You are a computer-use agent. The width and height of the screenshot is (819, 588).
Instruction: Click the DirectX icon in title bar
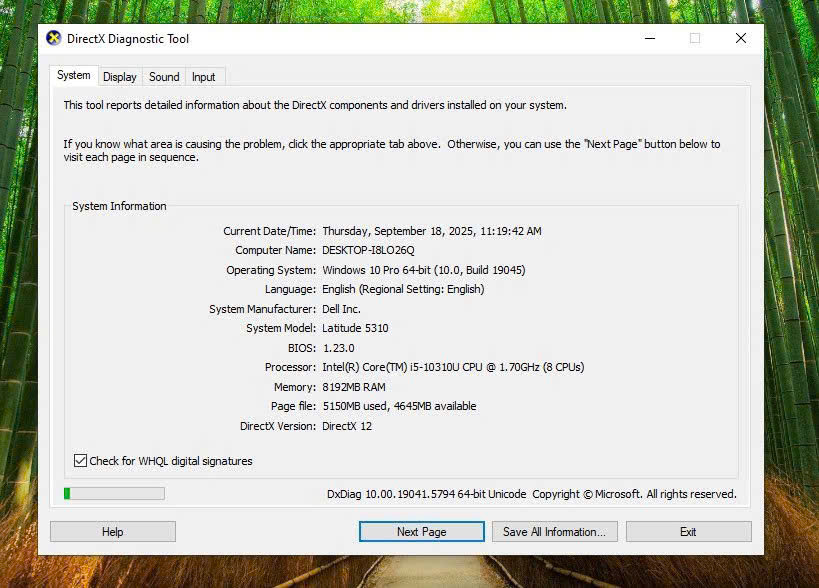(54, 39)
